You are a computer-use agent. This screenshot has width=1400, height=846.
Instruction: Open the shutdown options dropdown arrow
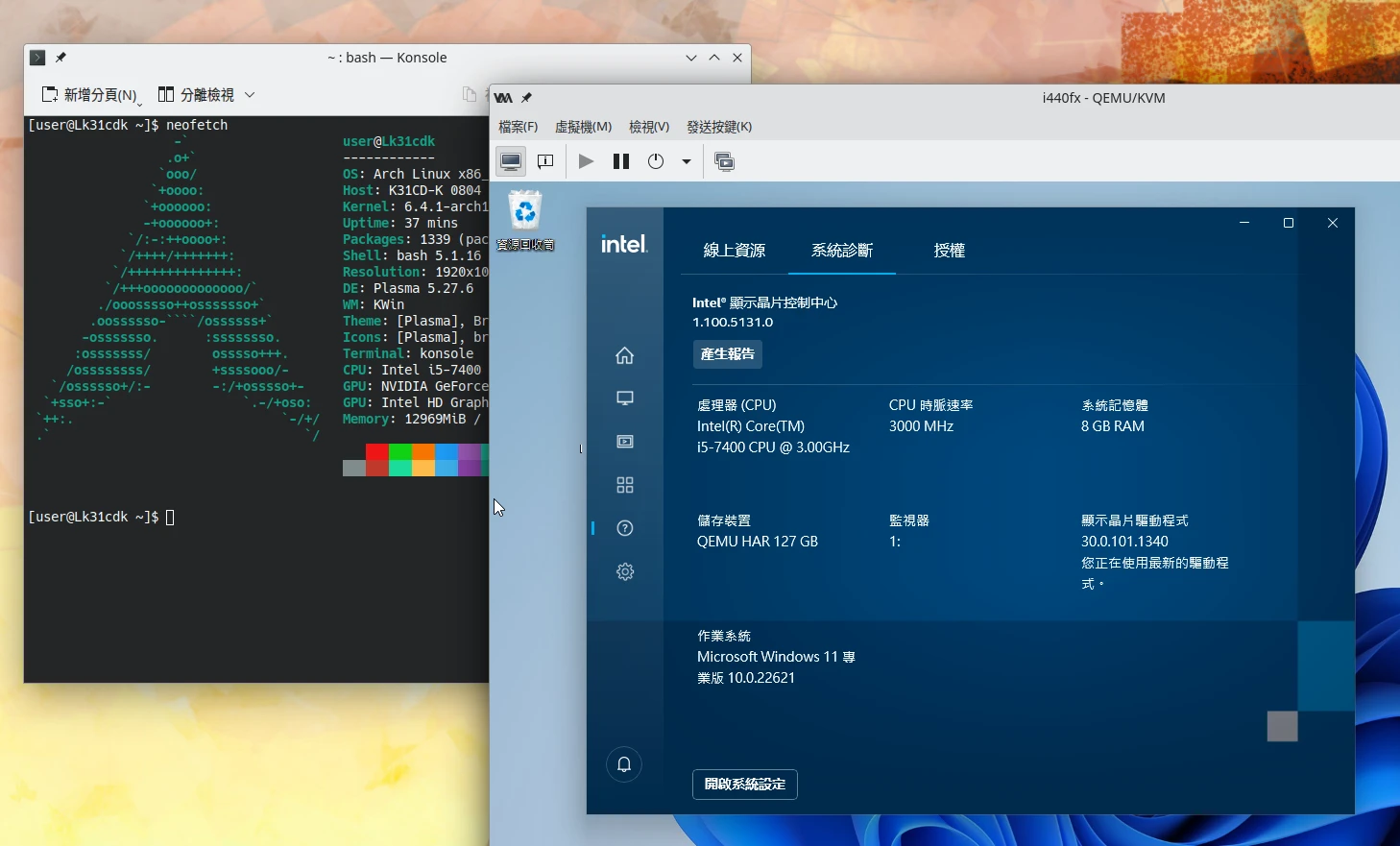pyautogui.click(x=687, y=161)
